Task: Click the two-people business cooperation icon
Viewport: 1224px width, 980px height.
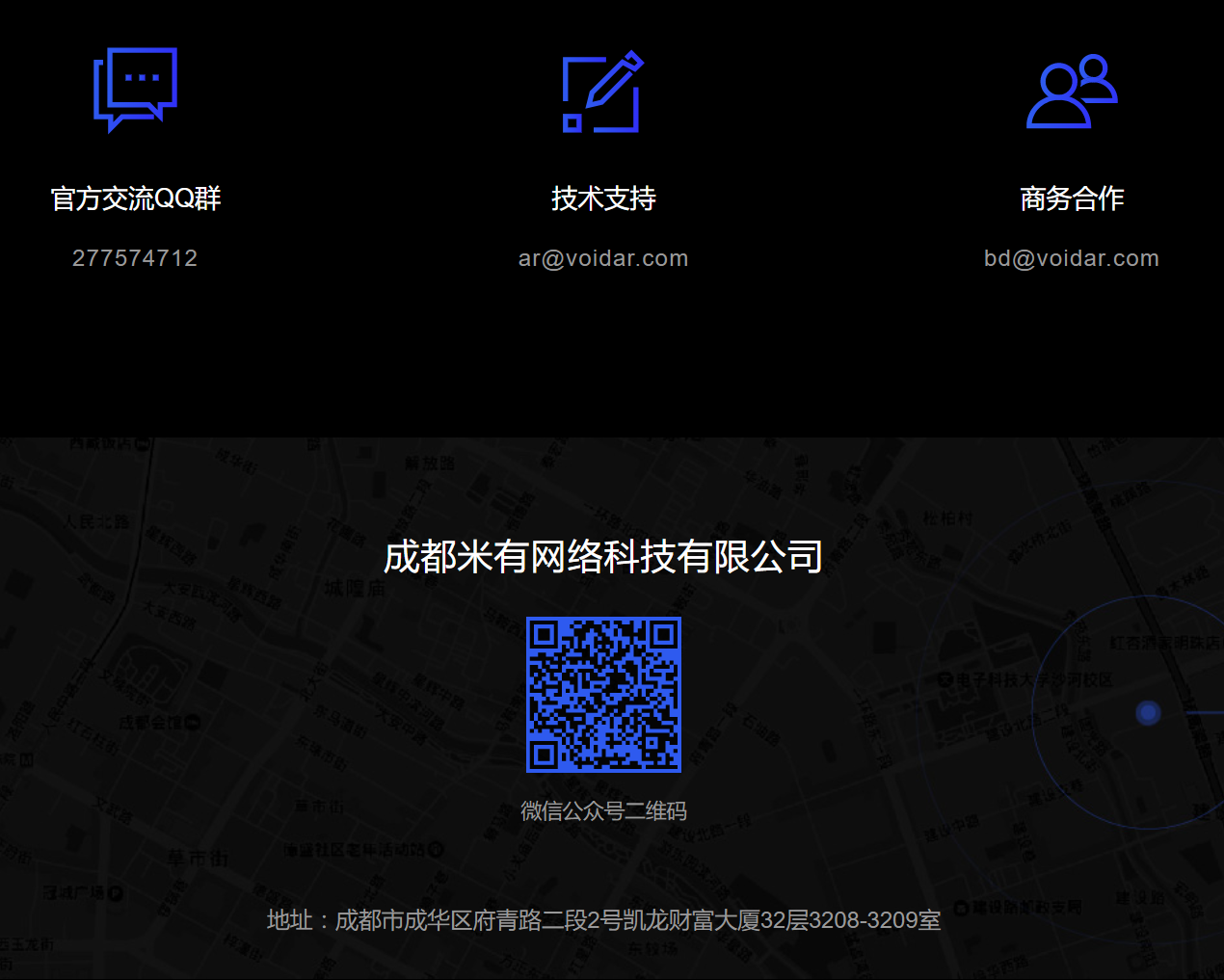Action: 1072,92
